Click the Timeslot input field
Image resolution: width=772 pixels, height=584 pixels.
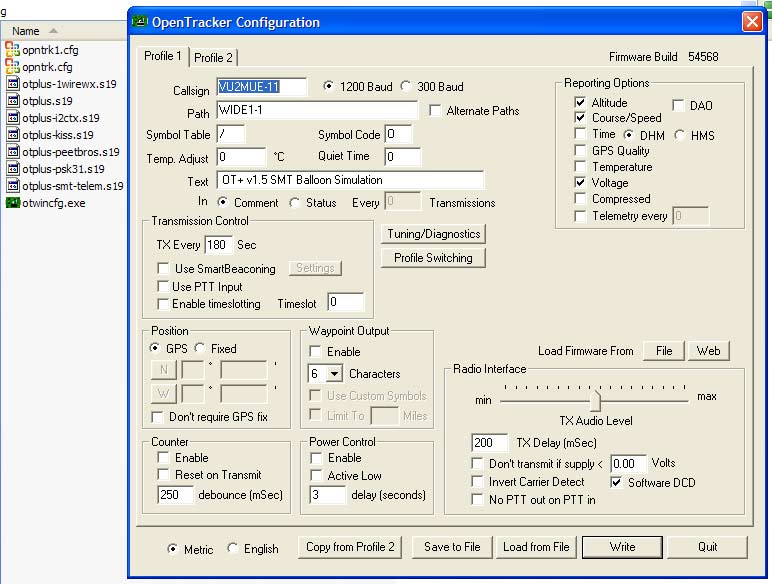tap(346, 302)
